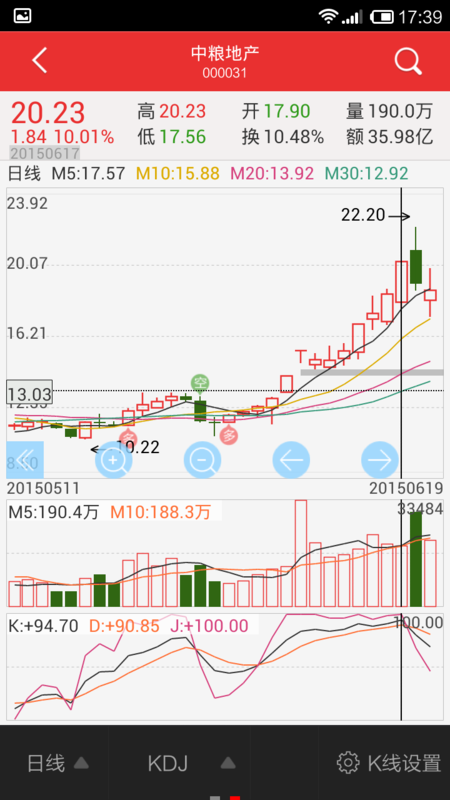Select the 中粮地产 000031 title
Image resolution: width=450 pixels, height=800 pixels.
click(x=225, y=62)
